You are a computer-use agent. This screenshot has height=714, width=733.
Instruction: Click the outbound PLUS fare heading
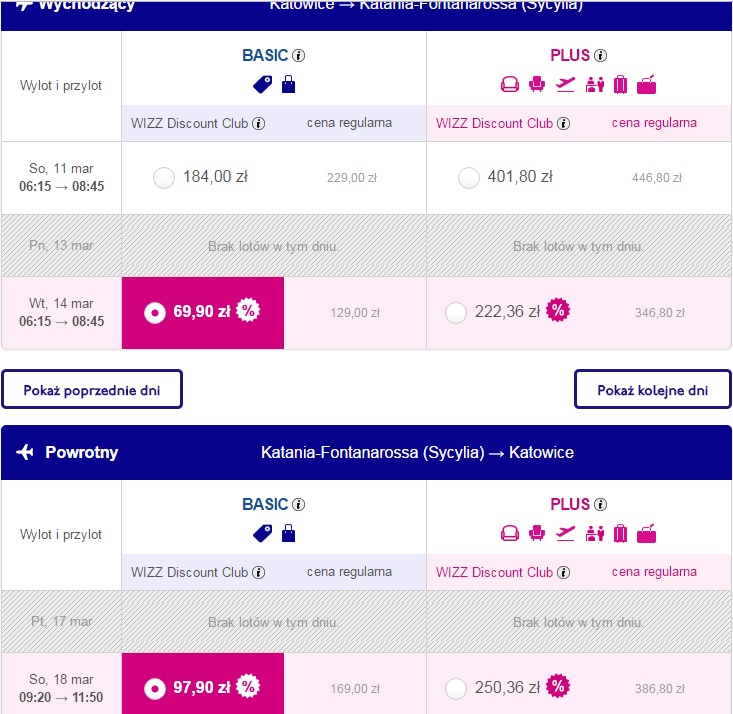pyautogui.click(x=570, y=55)
